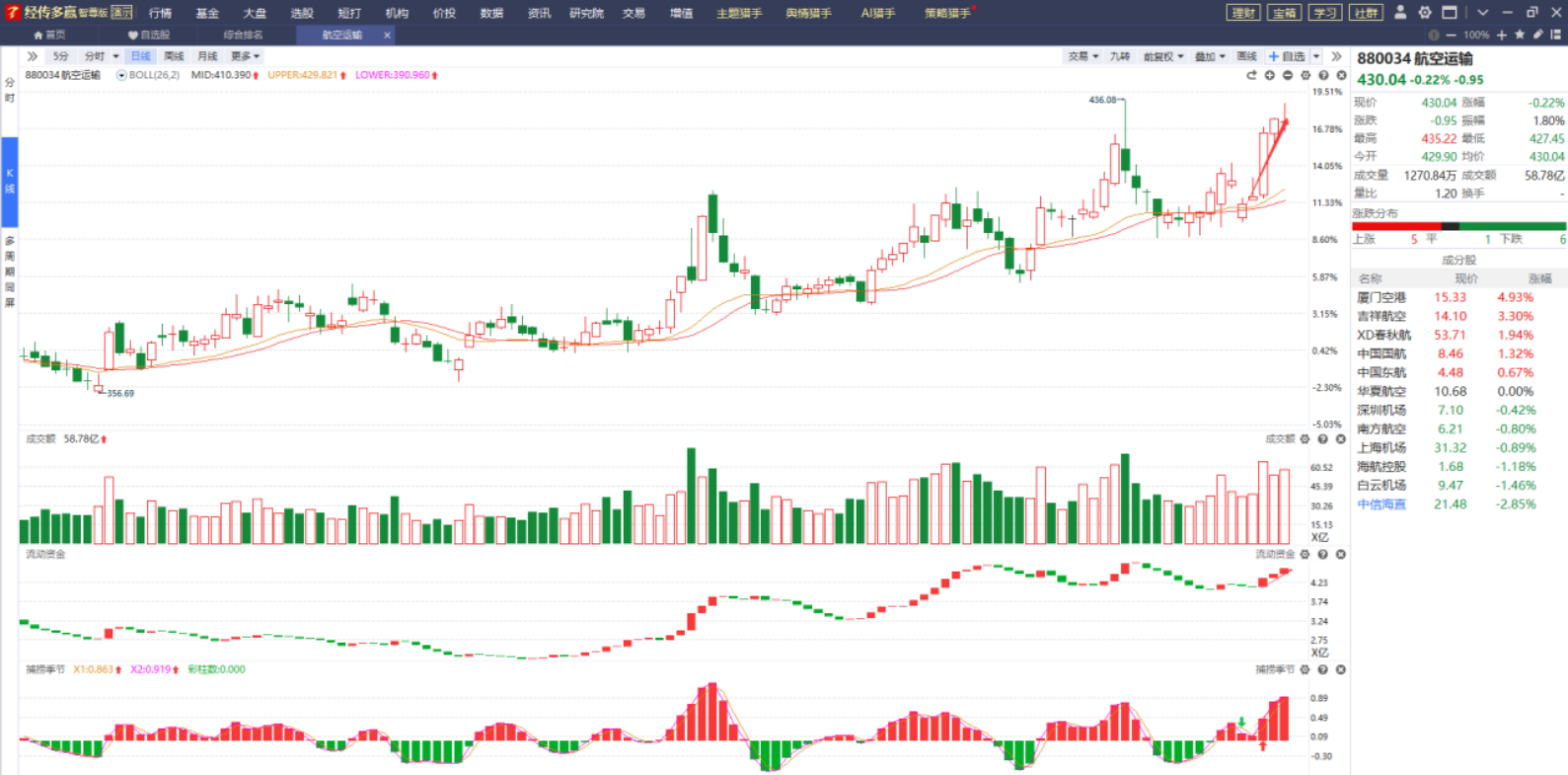Expand the 更多 periods dropdown

click(245, 56)
